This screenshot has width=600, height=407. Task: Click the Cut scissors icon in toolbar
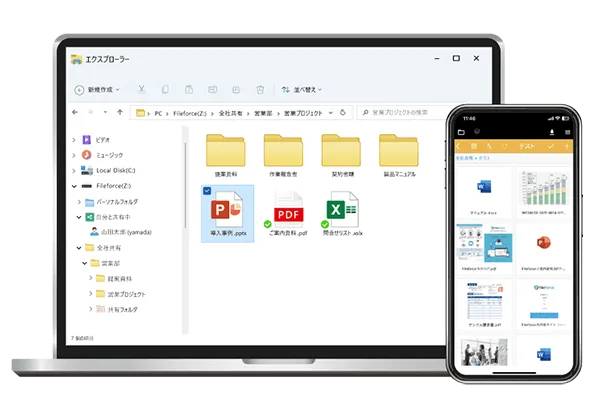[x=143, y=89]
